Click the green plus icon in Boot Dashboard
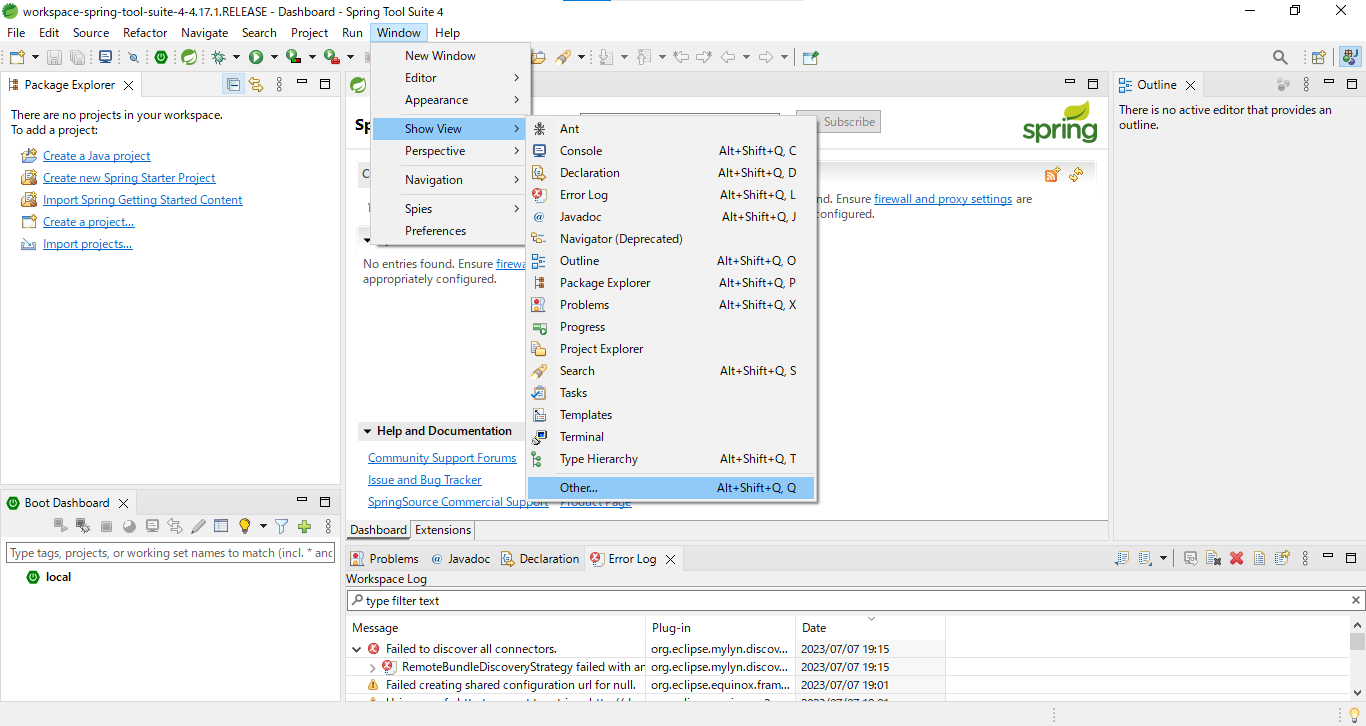 point(305,526)
